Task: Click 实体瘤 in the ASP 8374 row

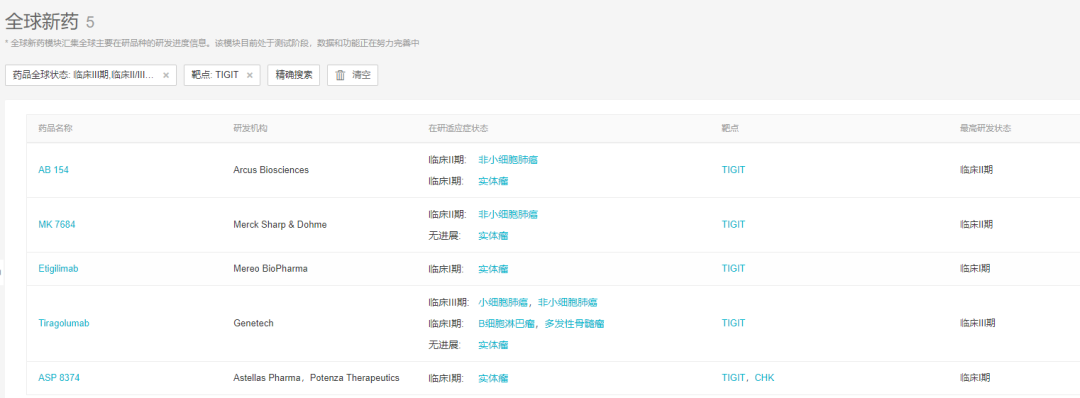Action: [x=493, y=378]
